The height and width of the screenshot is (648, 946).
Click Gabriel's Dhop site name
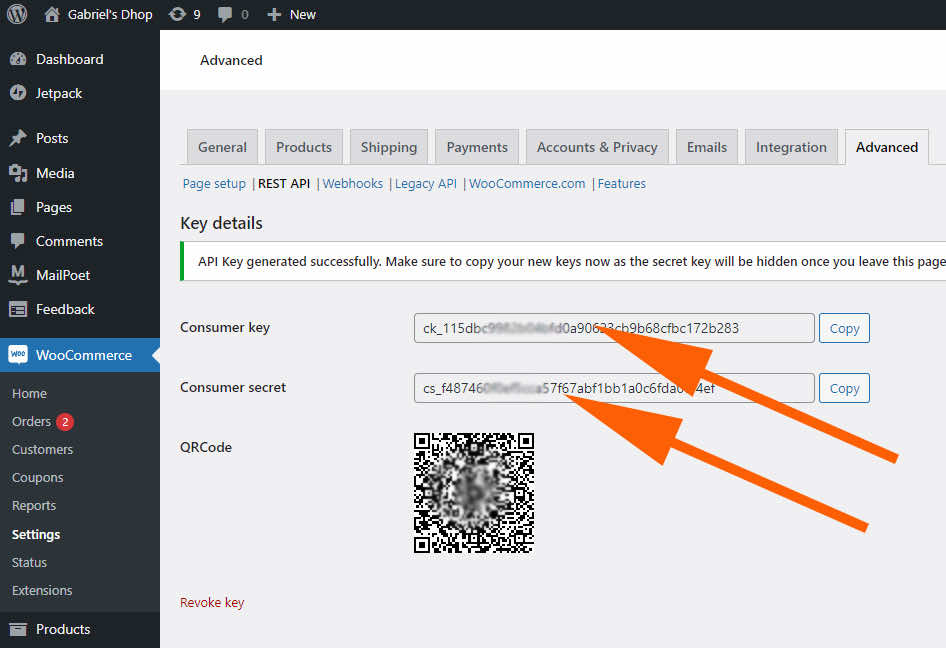(x=110, y=14)
